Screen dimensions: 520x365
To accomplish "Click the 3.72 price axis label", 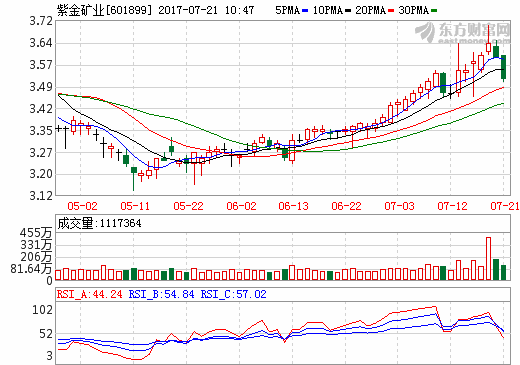I will coord(41,21).
